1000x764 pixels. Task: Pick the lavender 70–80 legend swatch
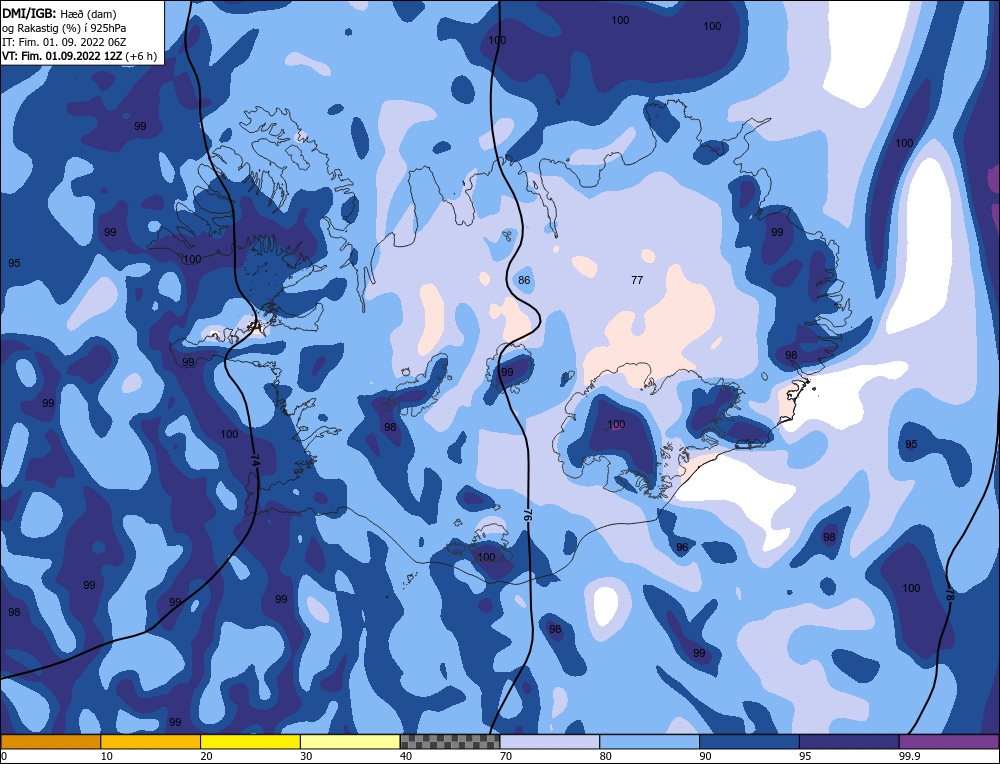(550, 742)
